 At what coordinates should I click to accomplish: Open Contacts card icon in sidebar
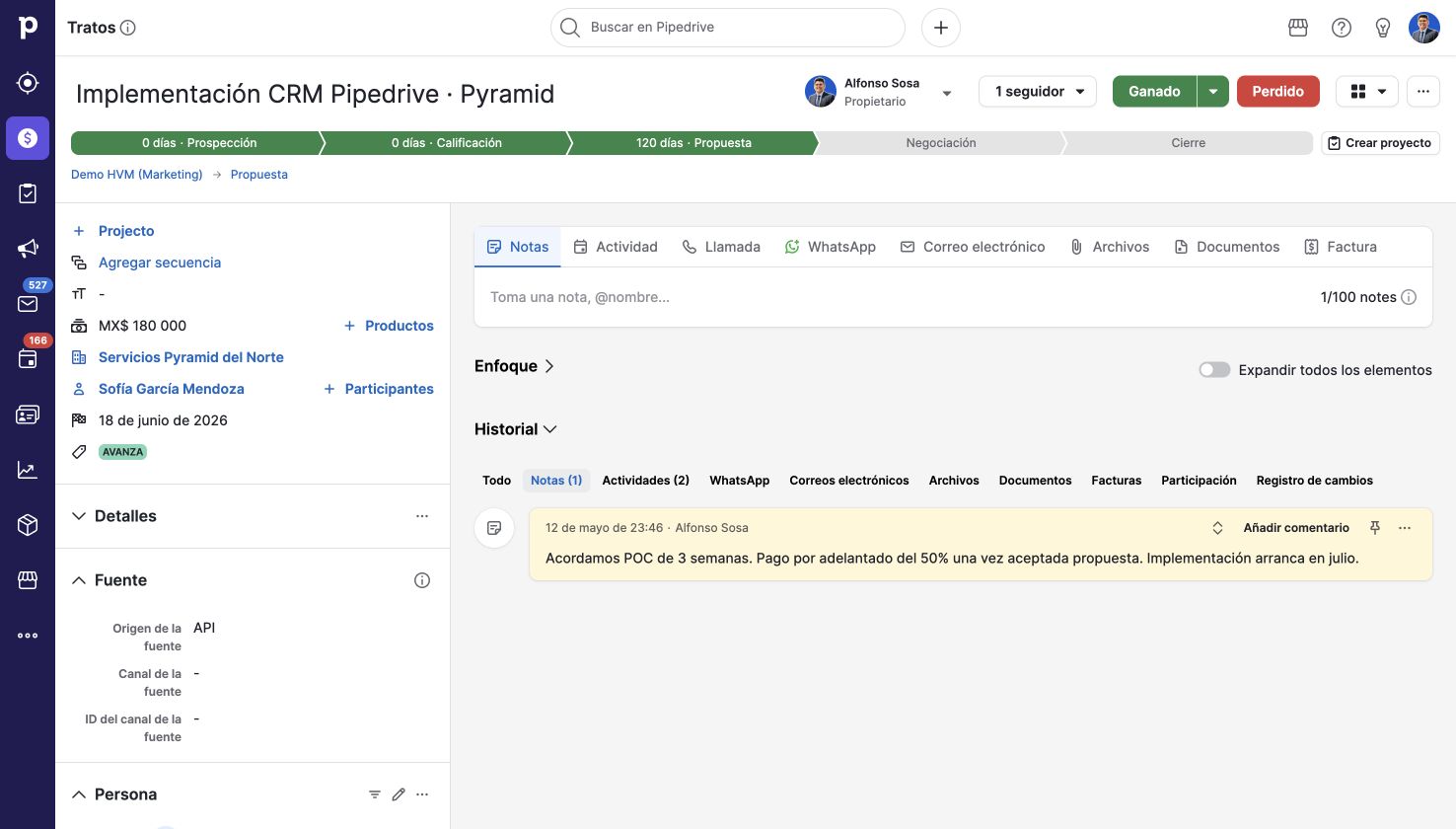[x=28, y=414]
